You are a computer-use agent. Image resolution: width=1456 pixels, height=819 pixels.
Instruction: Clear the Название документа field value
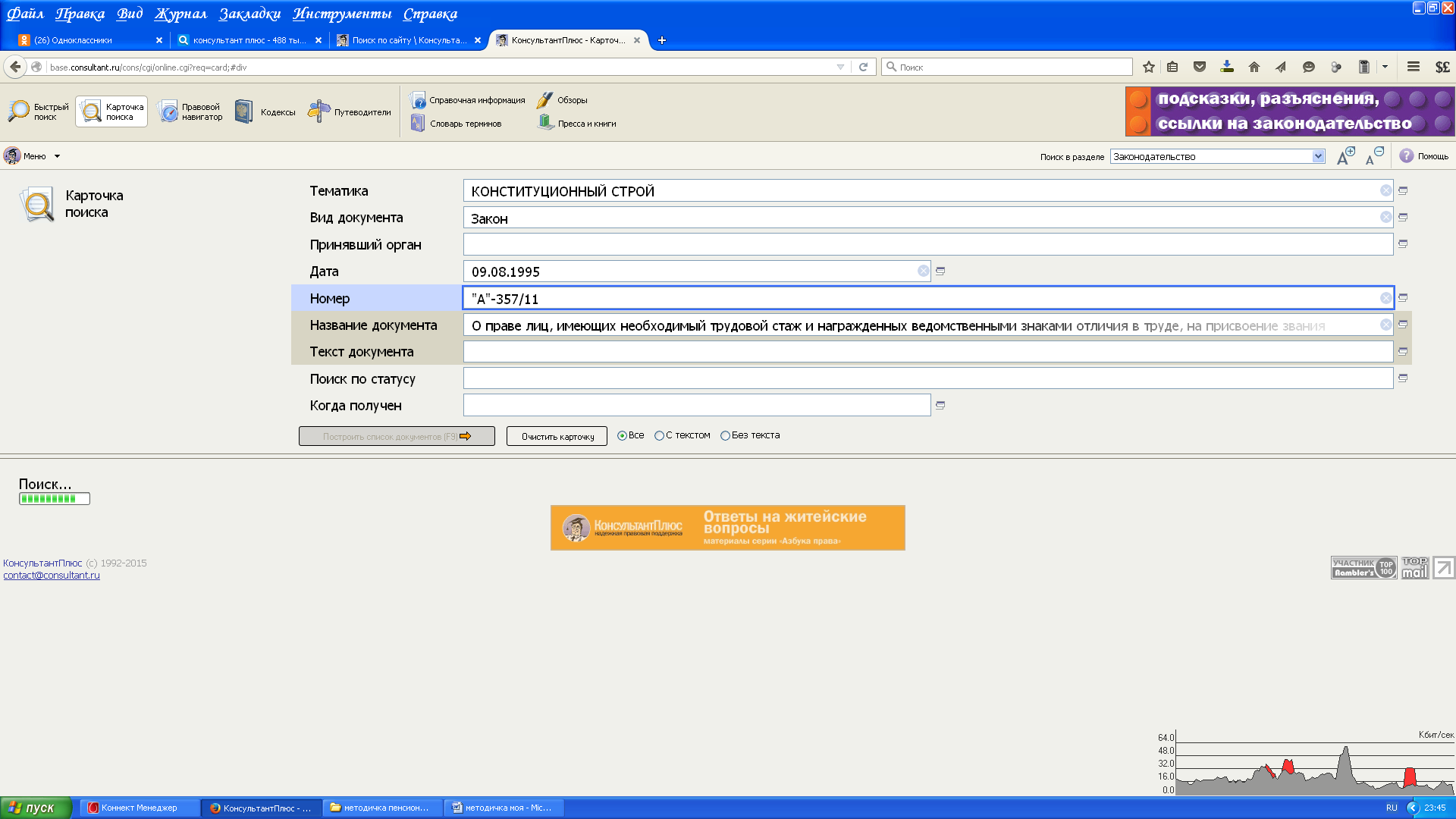pos(1385,325)
